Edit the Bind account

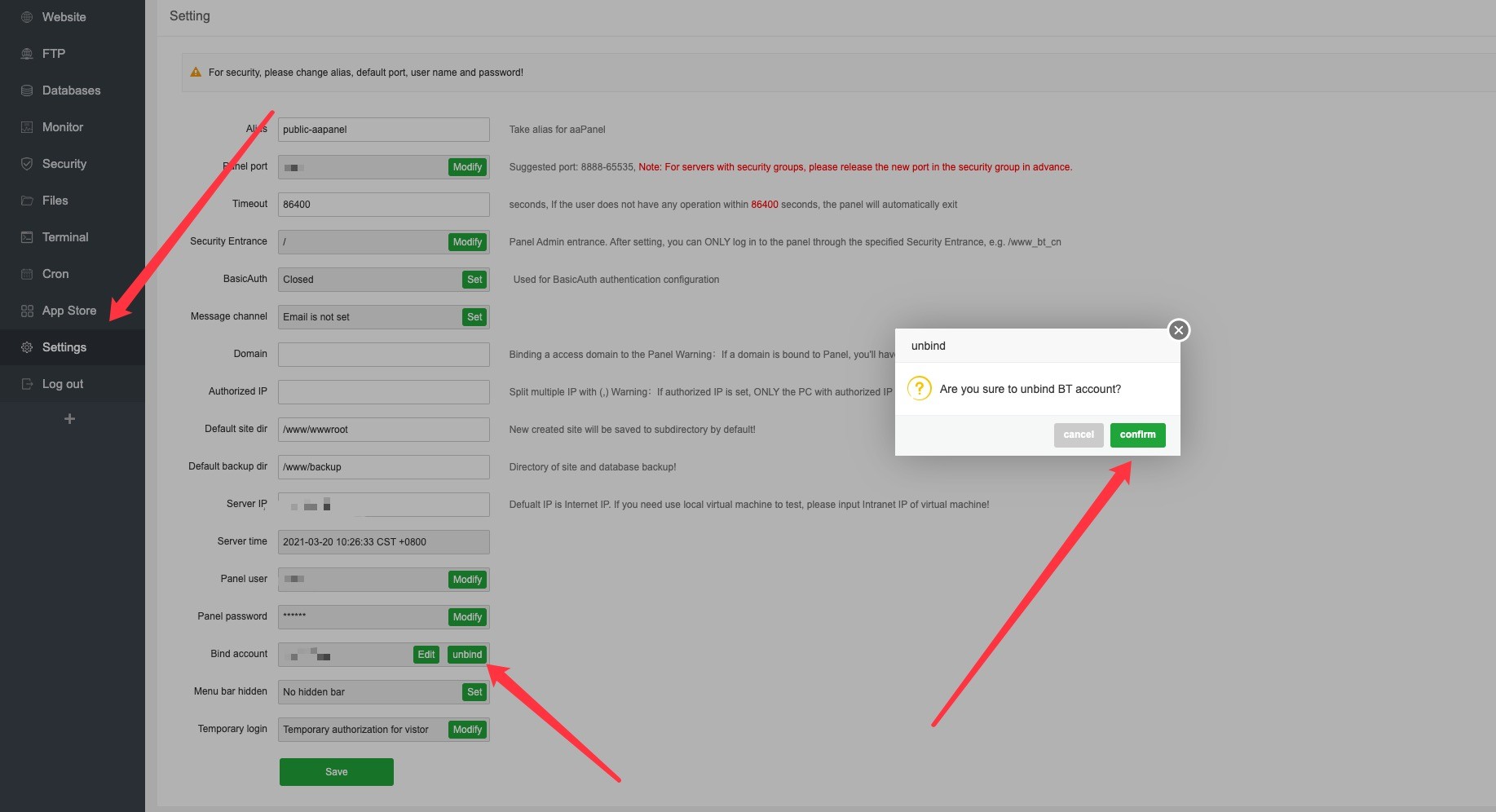pos(426,655)
